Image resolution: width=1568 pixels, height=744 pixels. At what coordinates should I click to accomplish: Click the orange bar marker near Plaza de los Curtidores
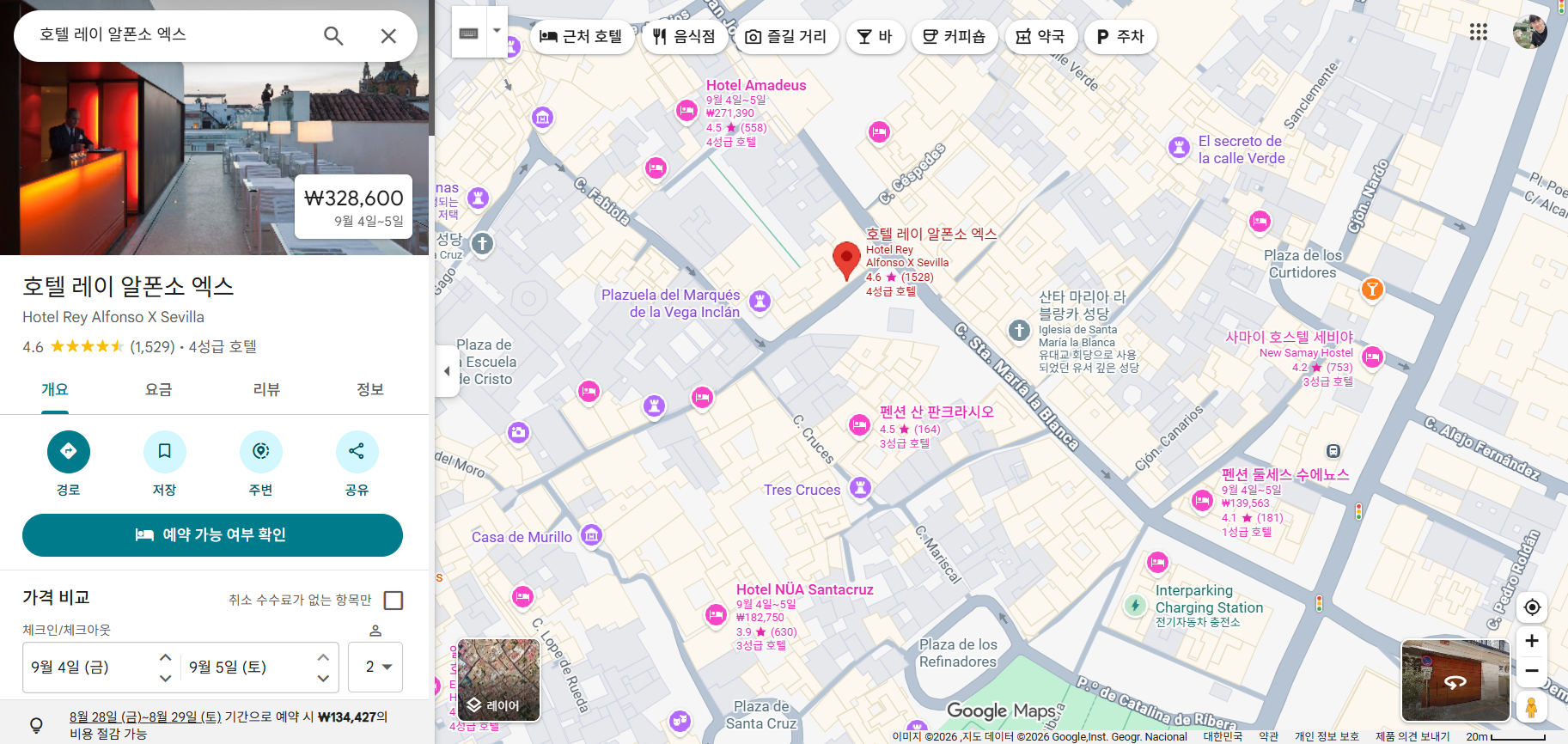click(x=1373, y=289)
